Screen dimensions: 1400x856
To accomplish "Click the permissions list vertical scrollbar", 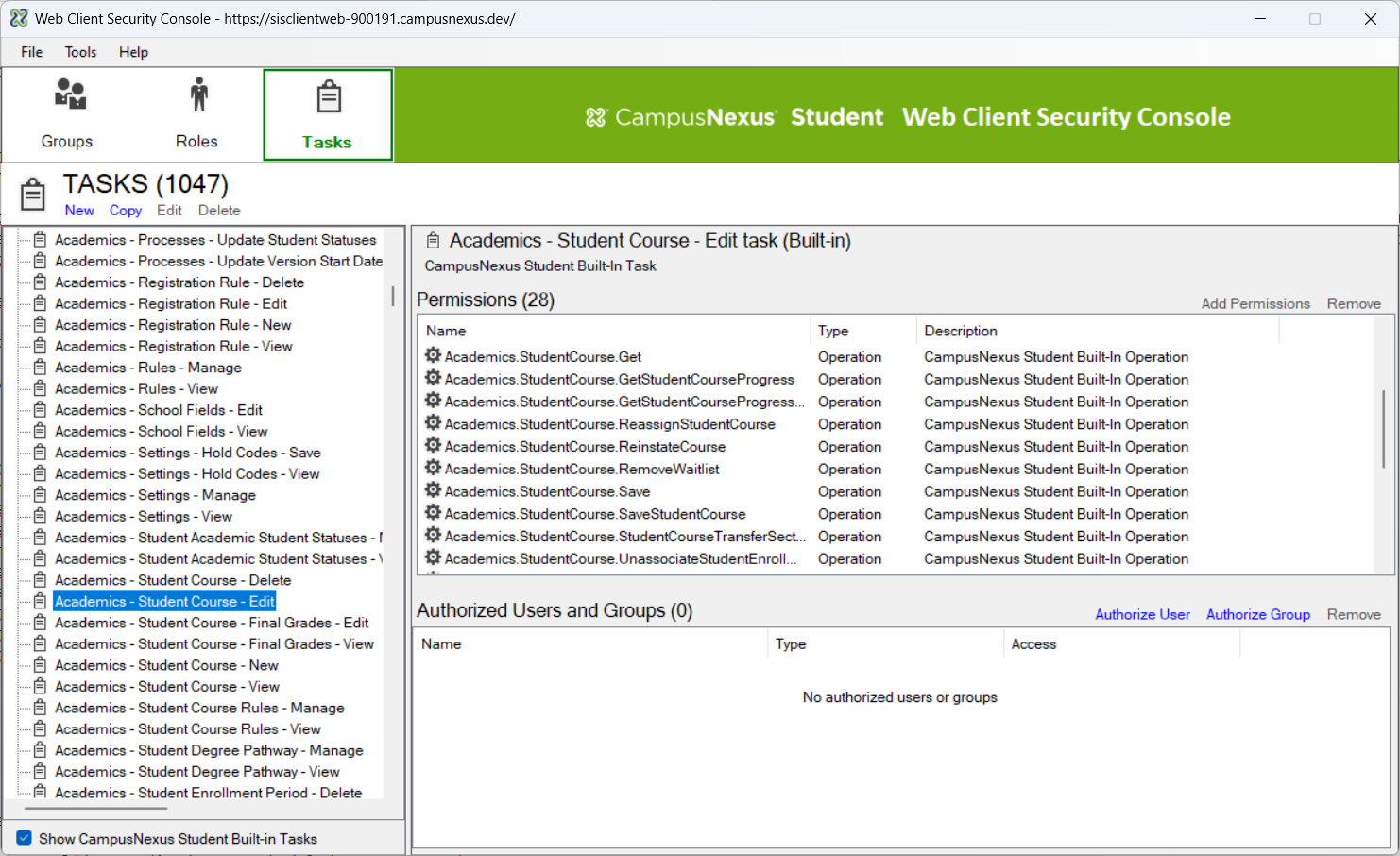I will 1384,428.
